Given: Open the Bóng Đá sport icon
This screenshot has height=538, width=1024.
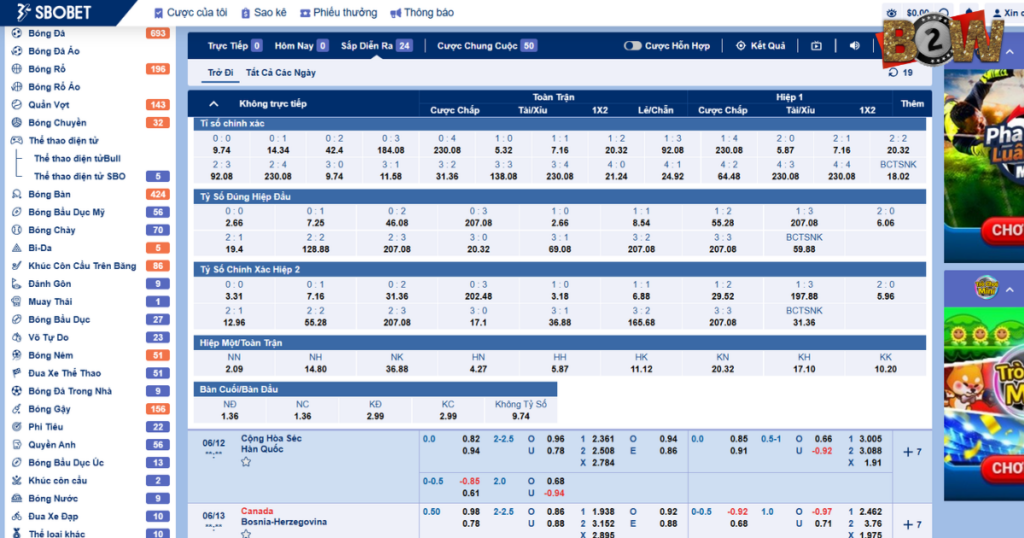Looking at the screenshot, I should click(17, 33).
